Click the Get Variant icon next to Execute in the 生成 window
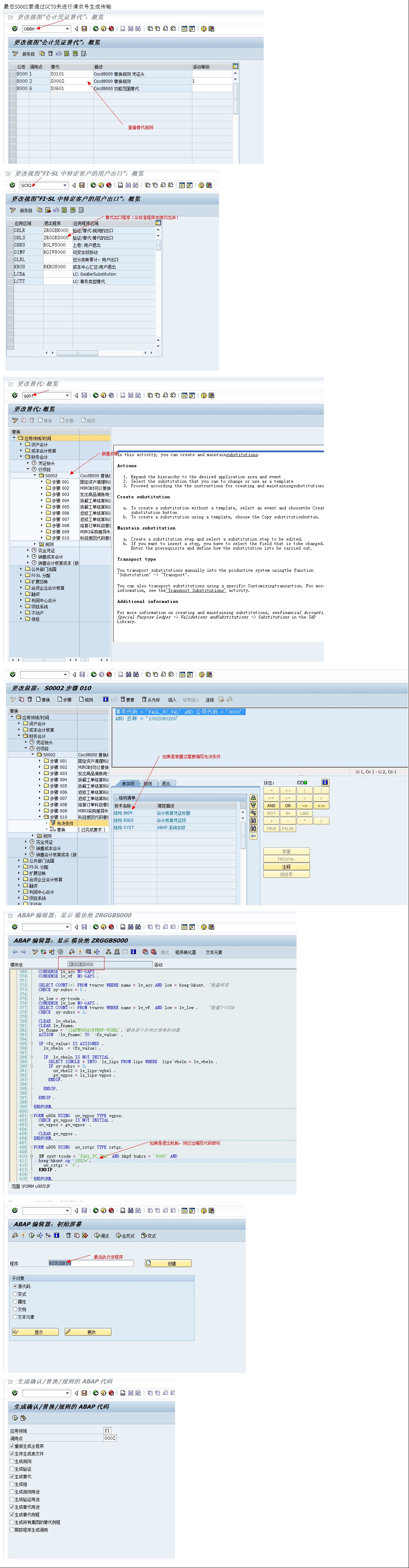 click(23, 1418)
